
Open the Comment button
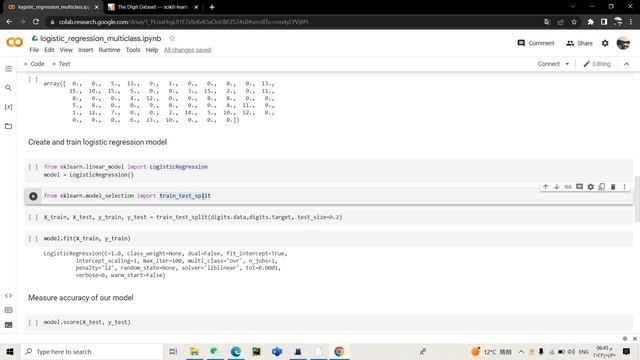[536, 43]
